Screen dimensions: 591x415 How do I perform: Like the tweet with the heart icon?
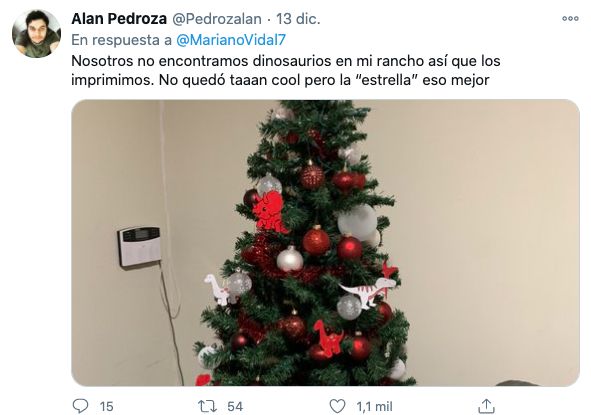[337, 406]
